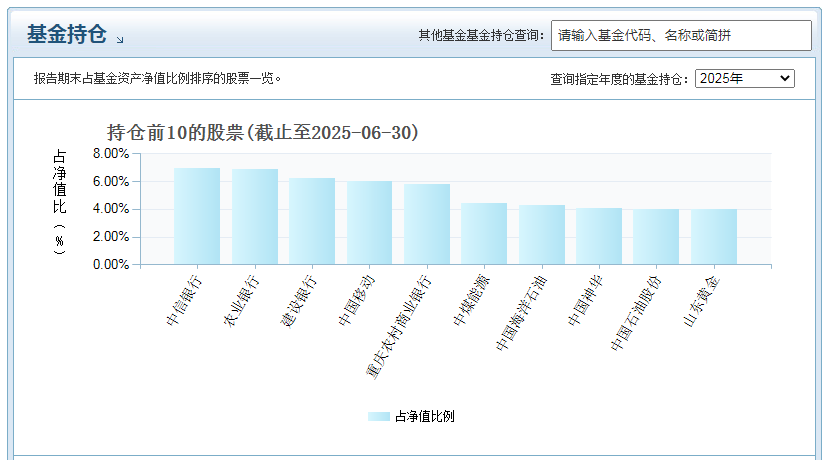Click the 8.00% y-axis value
The width and height of the screenshot is (828, 460).
click(111, 154)
